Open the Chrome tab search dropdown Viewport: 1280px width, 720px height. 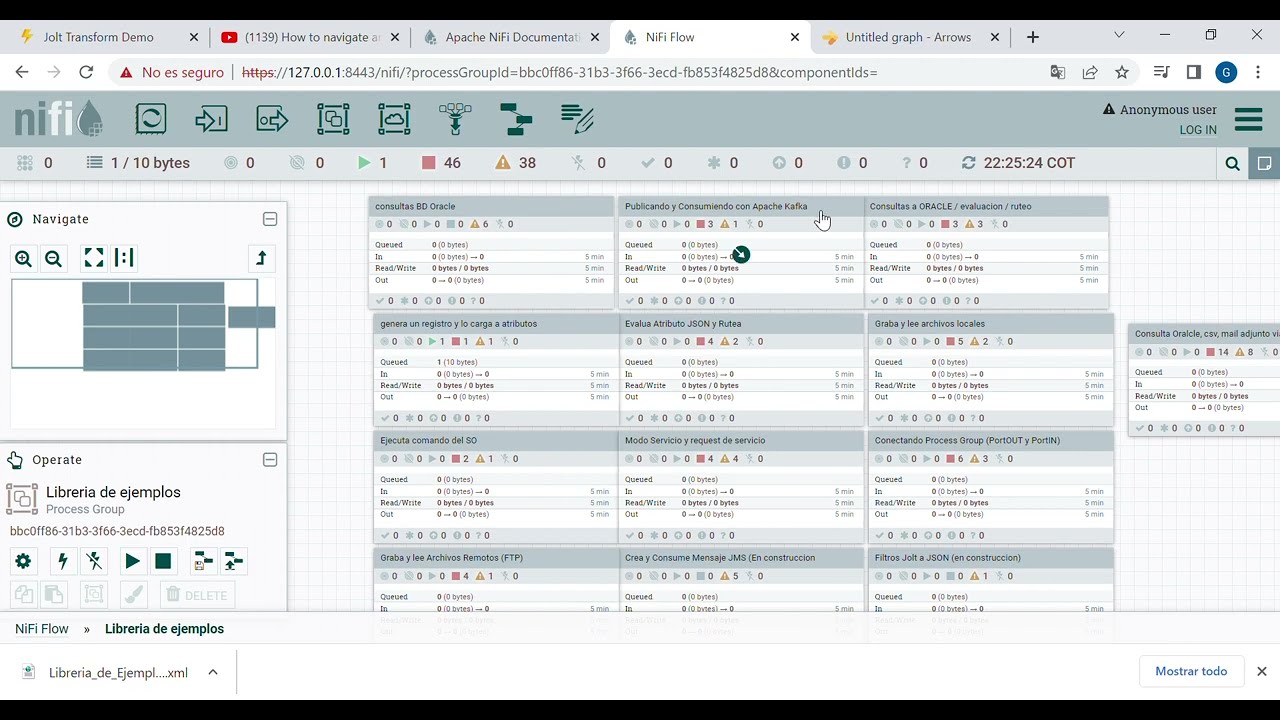[x=1119, y=36]
